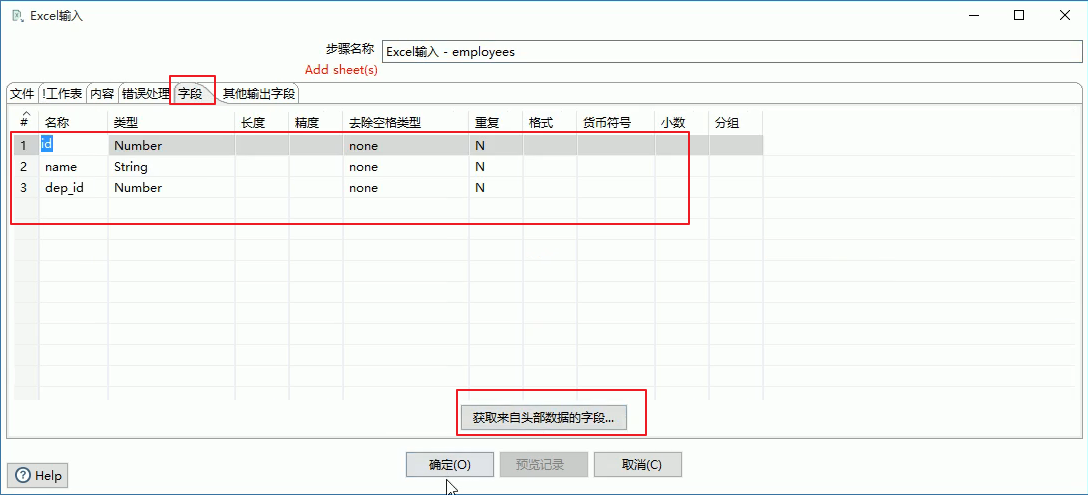Click the 去除空格类型 column header
1088x495 pixels.
coord(406,123)
